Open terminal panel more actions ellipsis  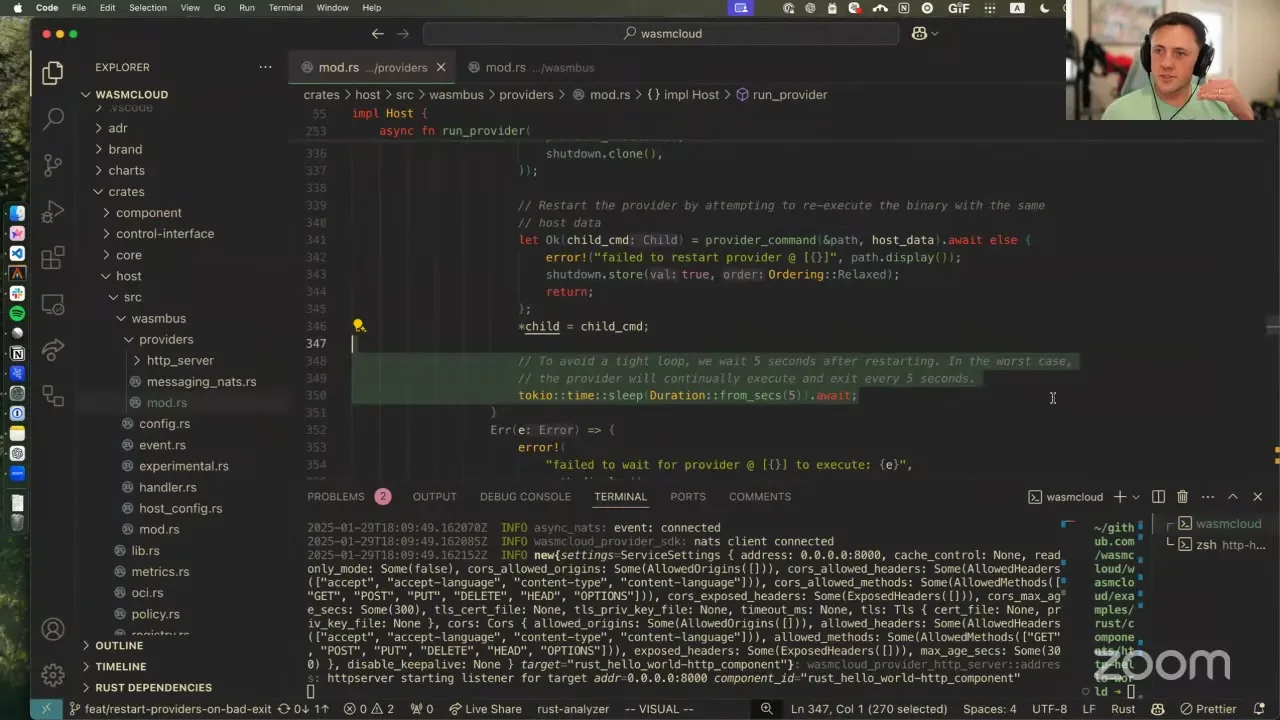tap(1207, 497)
